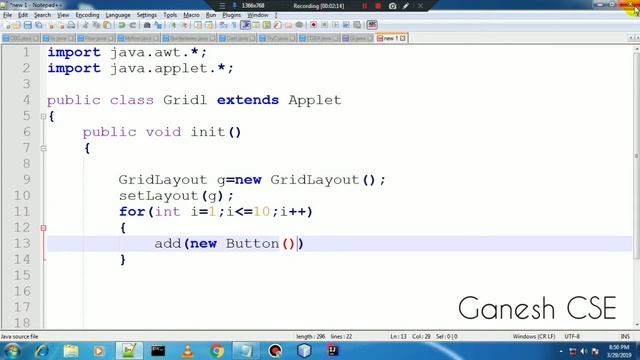Undo last edit with green arrow
This screenshot has width=640, height=360.
(122, 25)
